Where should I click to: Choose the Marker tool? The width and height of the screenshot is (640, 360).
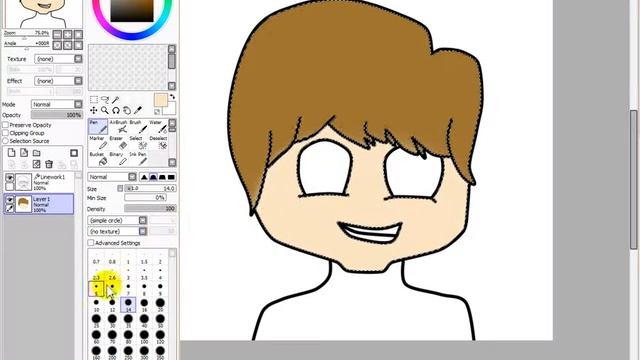(98, 143)
